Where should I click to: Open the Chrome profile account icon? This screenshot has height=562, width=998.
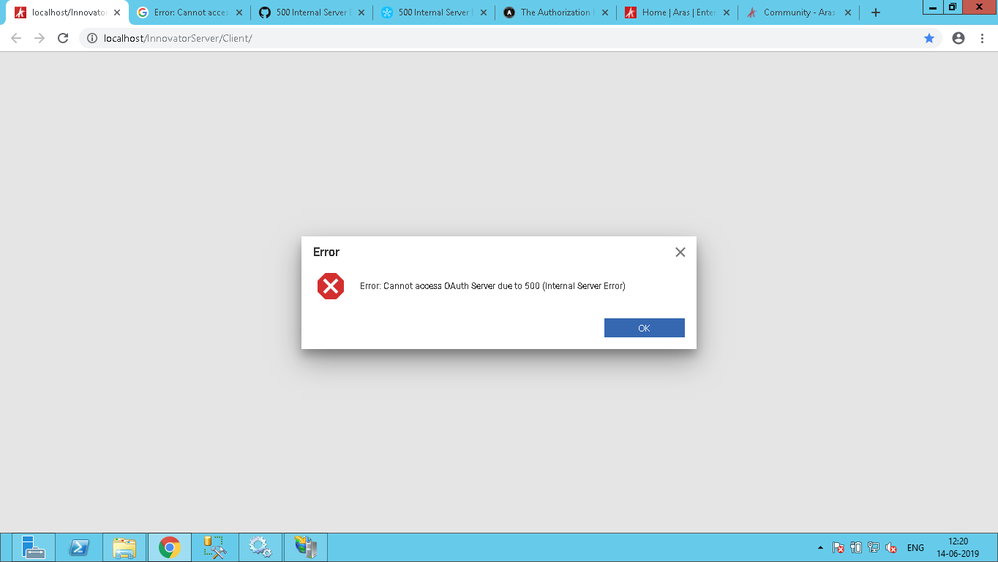click(958, 38)
